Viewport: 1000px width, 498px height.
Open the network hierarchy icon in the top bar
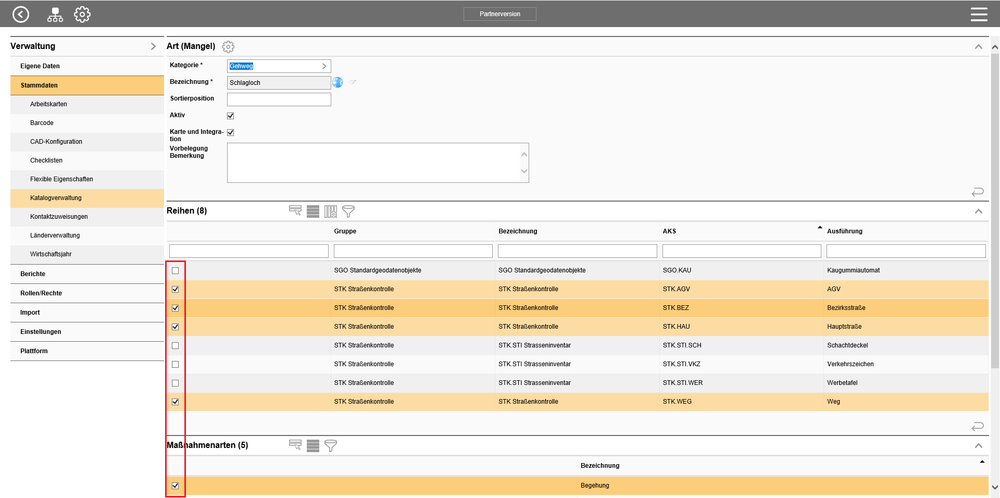(54, 14)
